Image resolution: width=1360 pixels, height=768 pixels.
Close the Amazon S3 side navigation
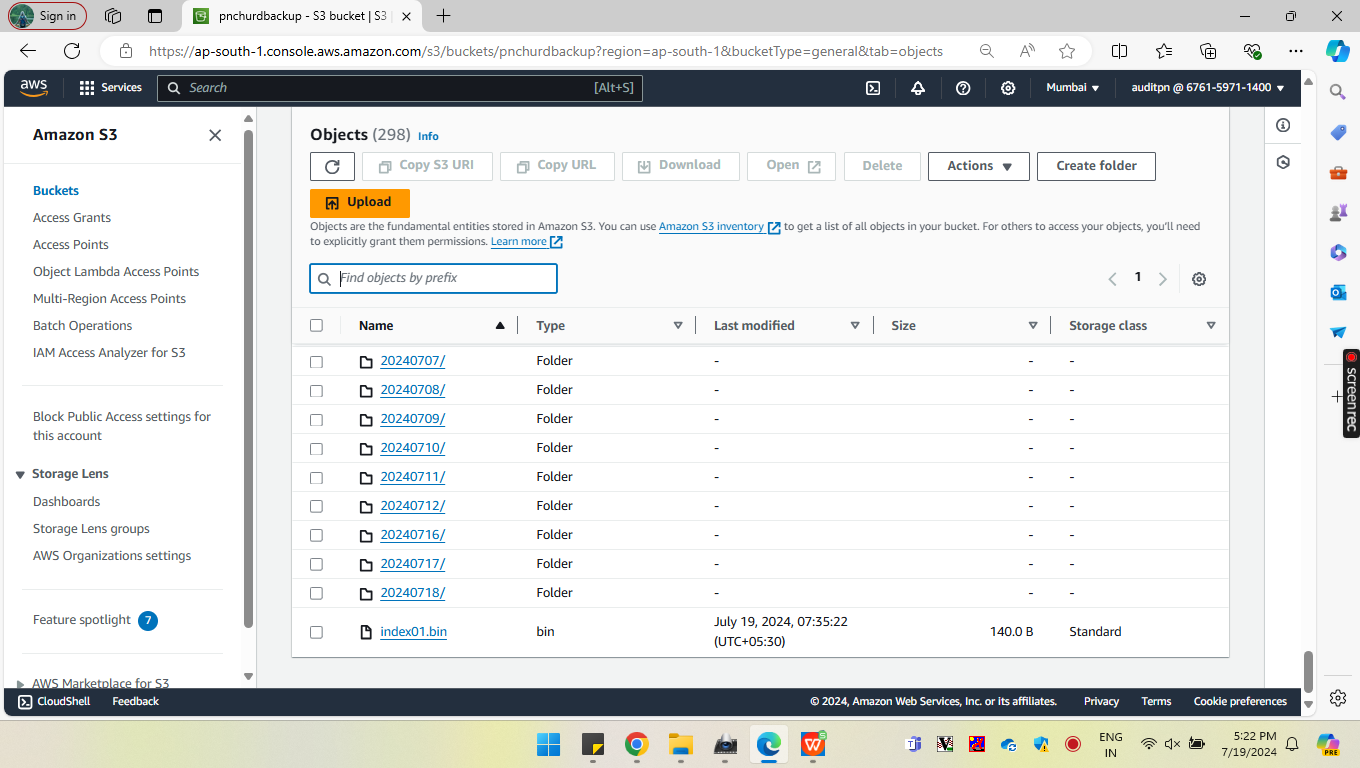click(215, 135)
